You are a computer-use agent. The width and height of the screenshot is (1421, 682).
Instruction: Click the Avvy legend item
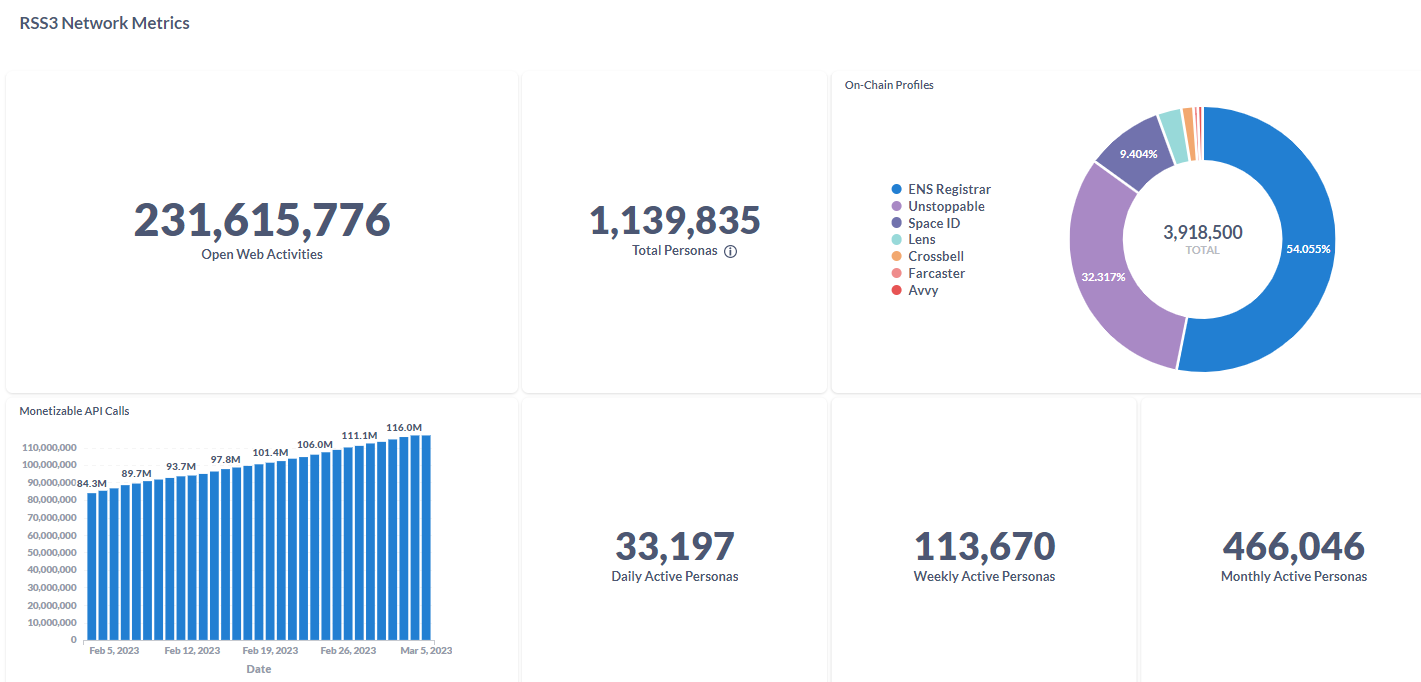click(x=914, y=290)
